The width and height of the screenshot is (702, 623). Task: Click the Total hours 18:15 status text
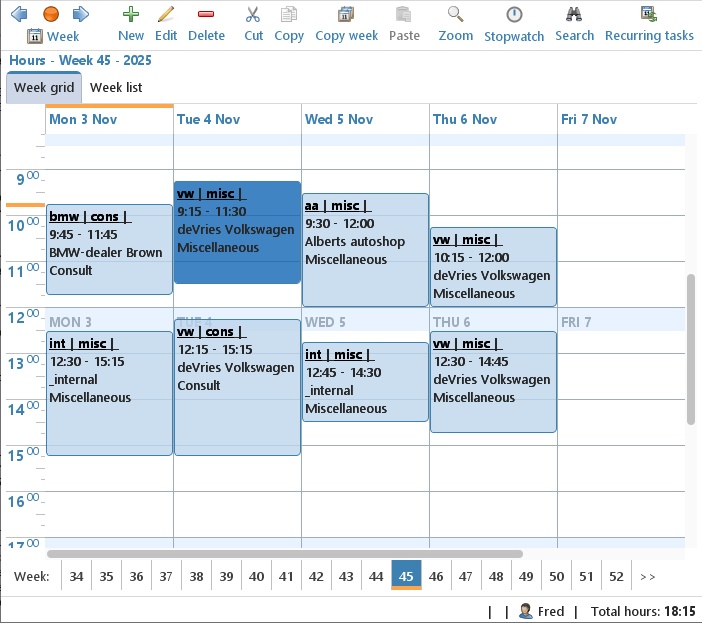pyautogui.click(x=643, y=611)
